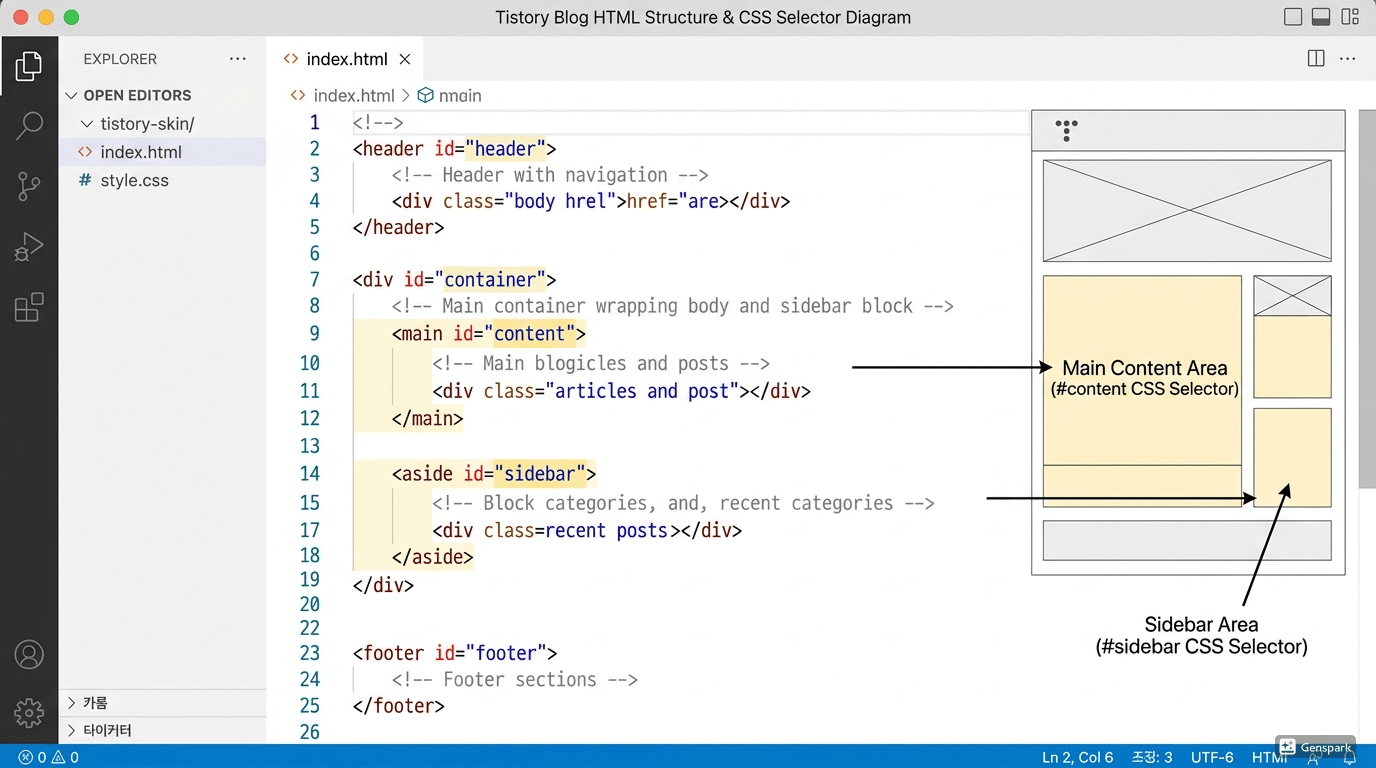The height and width of the screenshot is (768, 1376).
Task: Collapse the tistory-skin folder
Action: (88, 124)
